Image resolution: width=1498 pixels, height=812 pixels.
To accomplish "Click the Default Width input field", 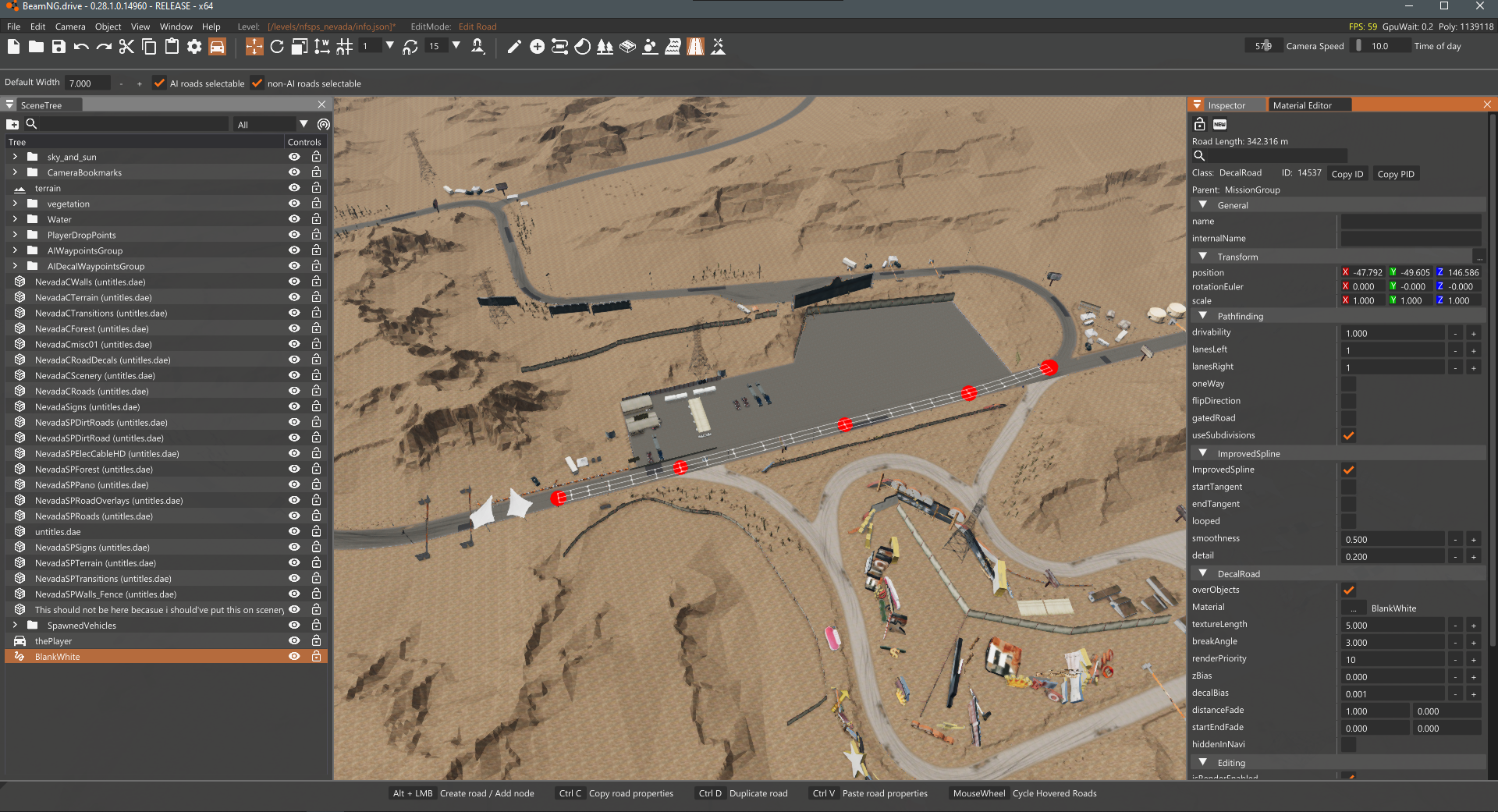I will pyautogui.click(x=87, y=83).
